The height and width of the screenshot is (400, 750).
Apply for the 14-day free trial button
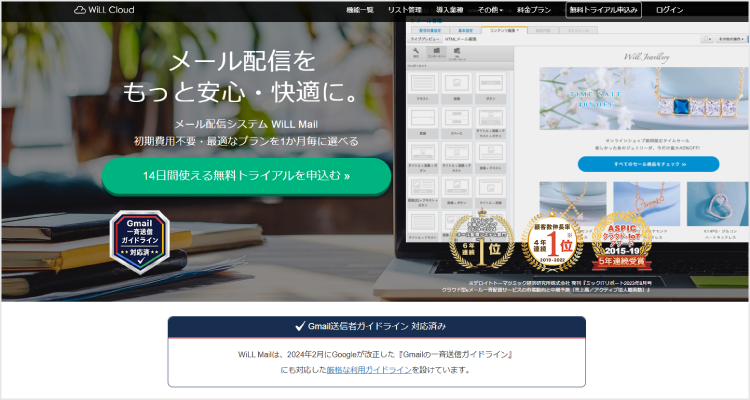(246, 176)
